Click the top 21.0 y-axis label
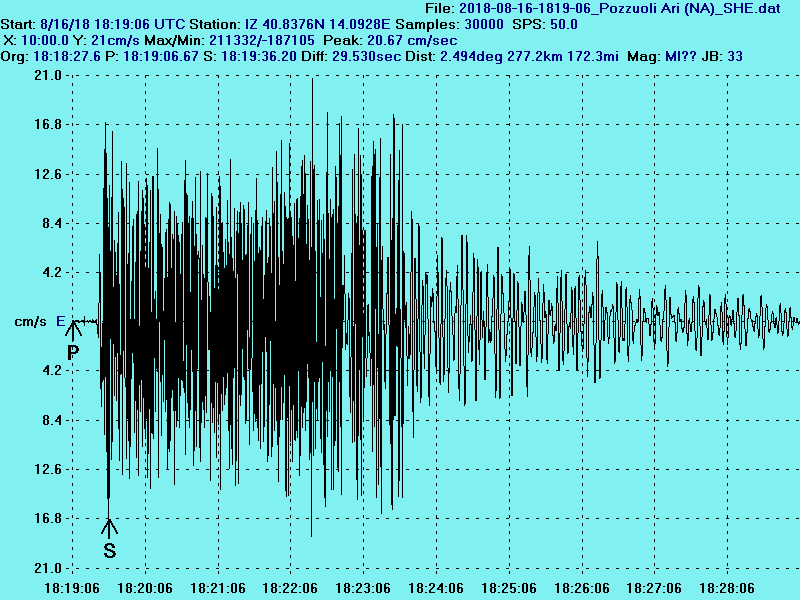Image resolution: width=800 pixels, height=600 pixels. (x=47, y=76)
